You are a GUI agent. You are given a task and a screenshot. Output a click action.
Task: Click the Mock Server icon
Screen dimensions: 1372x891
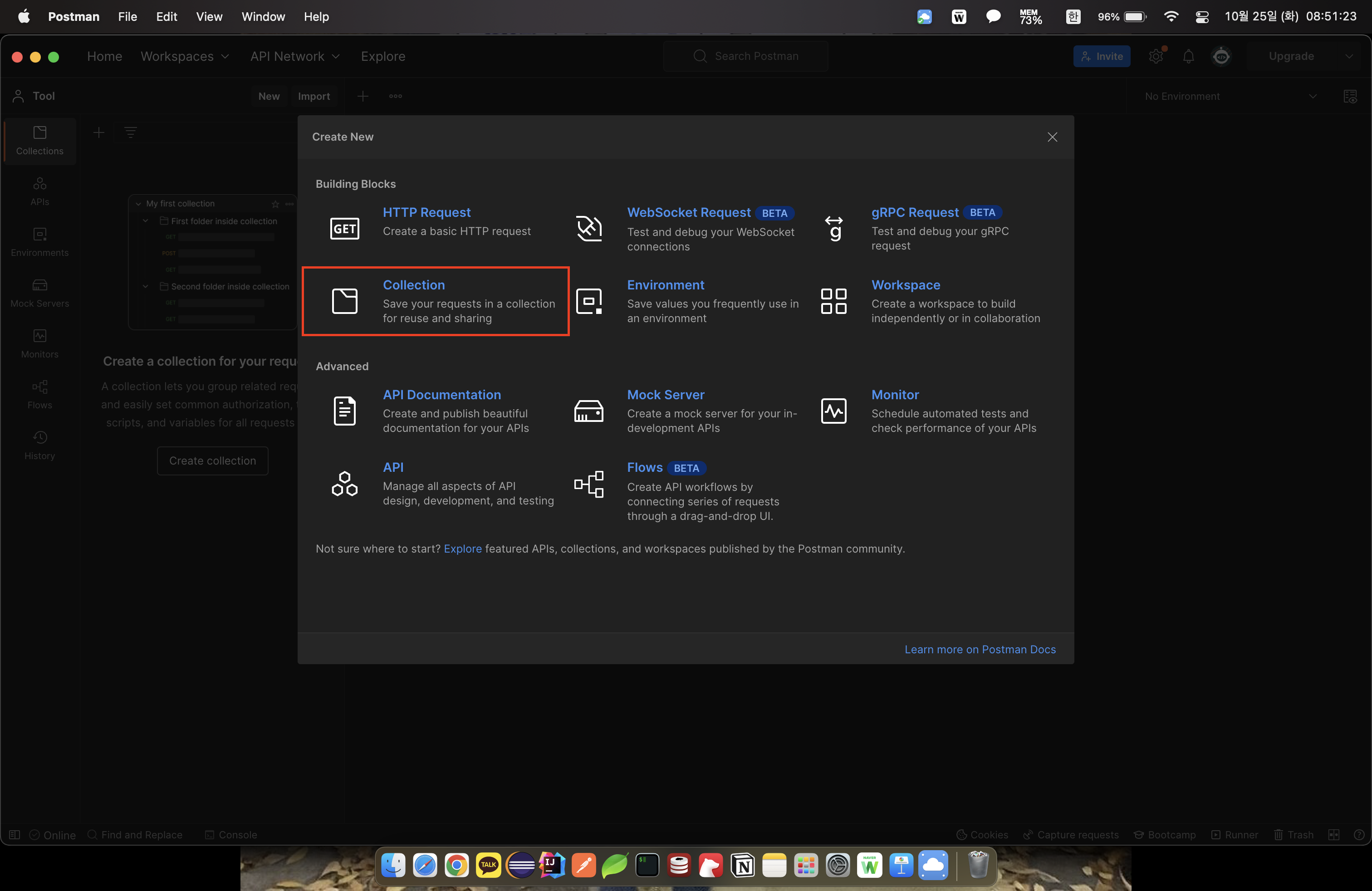coord(588,411)
